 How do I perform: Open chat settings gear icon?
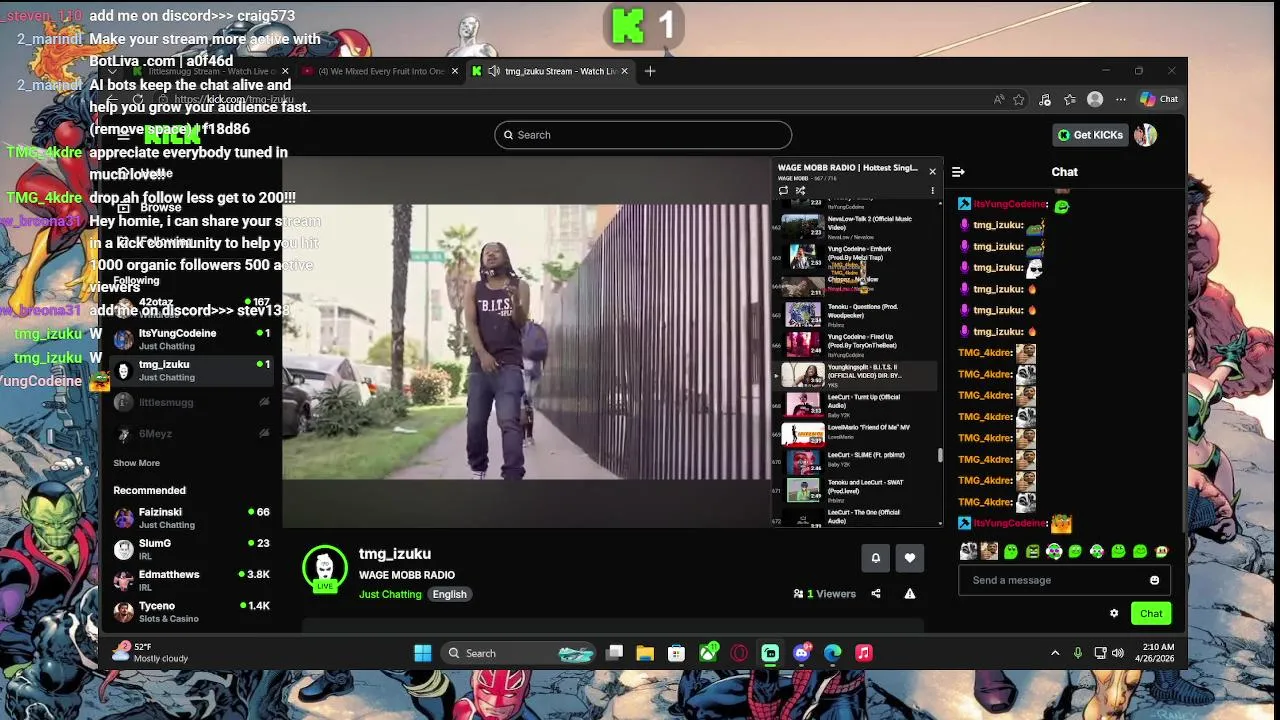tap(1114, 614)
